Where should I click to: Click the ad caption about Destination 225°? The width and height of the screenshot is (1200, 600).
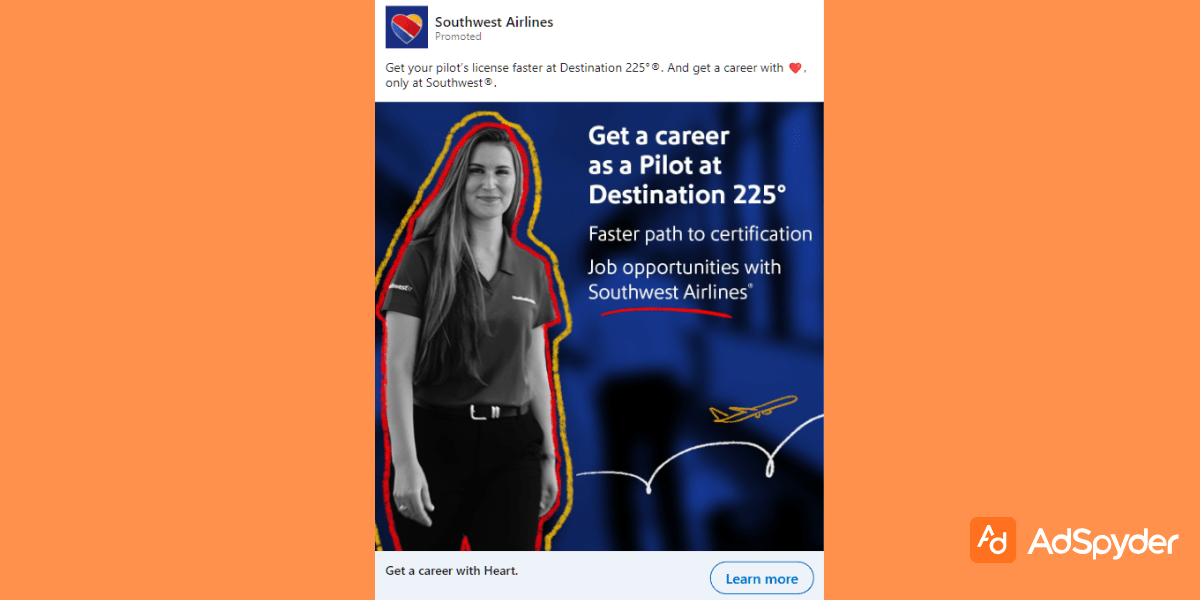pos(596,75)
